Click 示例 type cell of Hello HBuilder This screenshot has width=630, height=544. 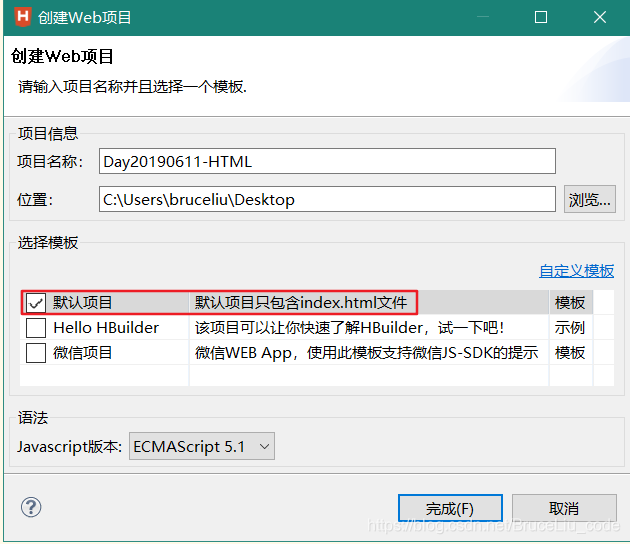pos(570,328)
